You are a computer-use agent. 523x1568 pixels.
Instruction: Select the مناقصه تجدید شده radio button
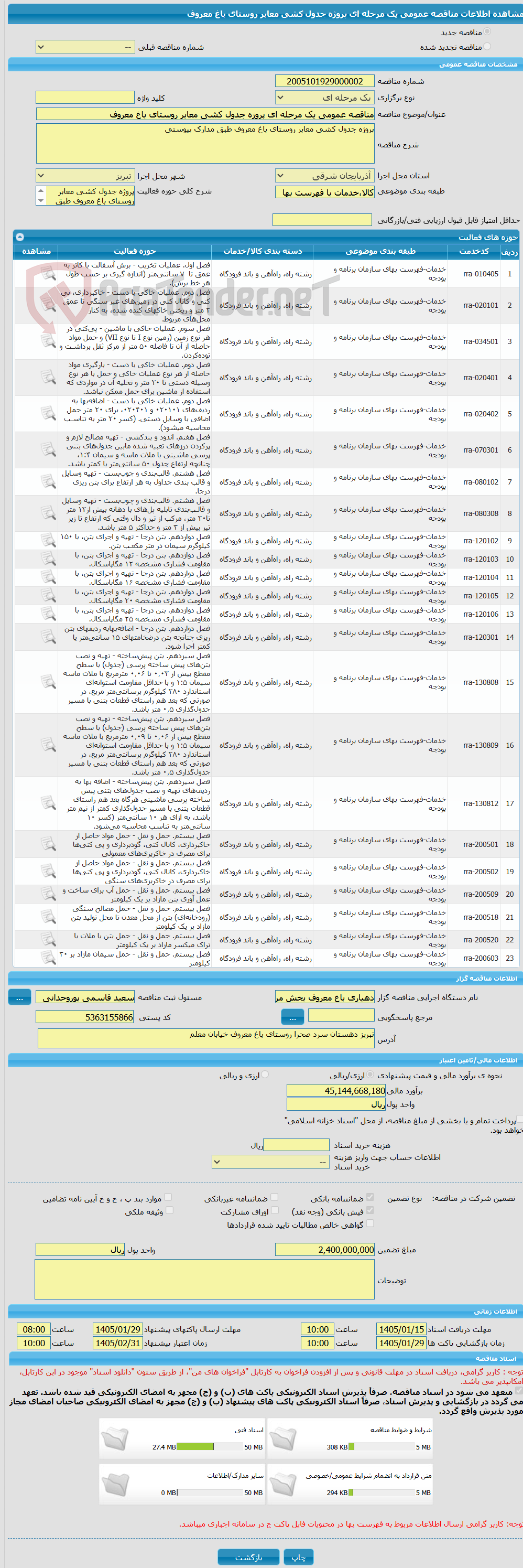click(487, 47)
